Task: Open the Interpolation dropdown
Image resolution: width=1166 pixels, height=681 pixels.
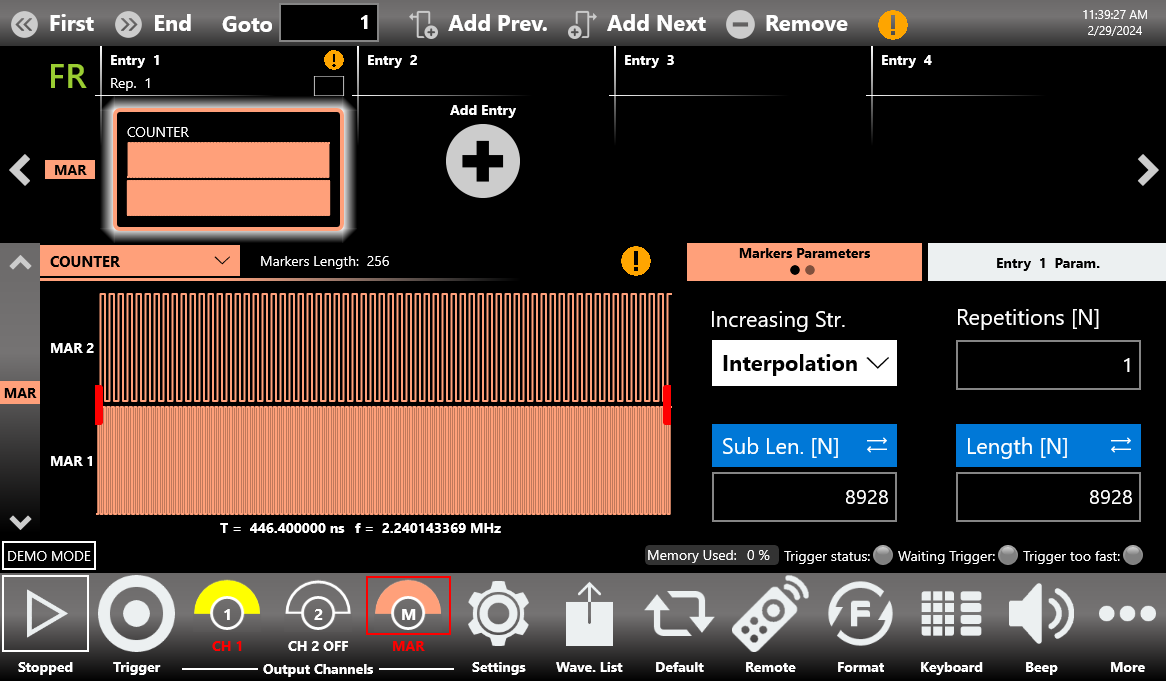Action: click(x=804, y=363)
